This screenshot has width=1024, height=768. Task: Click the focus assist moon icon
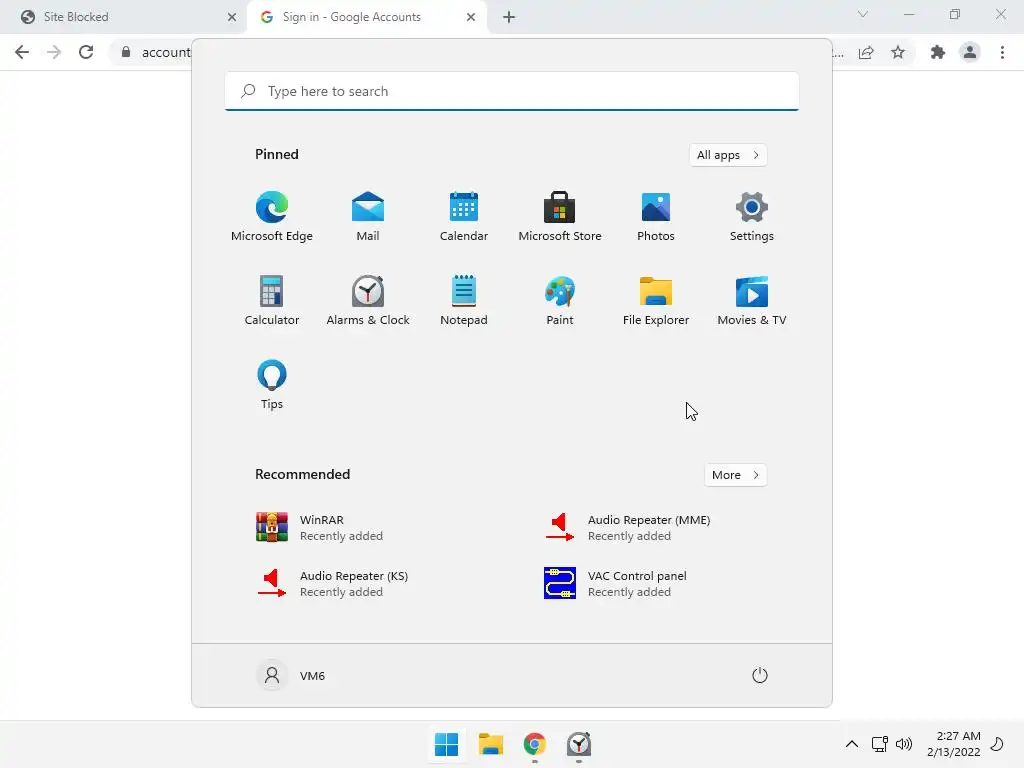pos(997,744)
